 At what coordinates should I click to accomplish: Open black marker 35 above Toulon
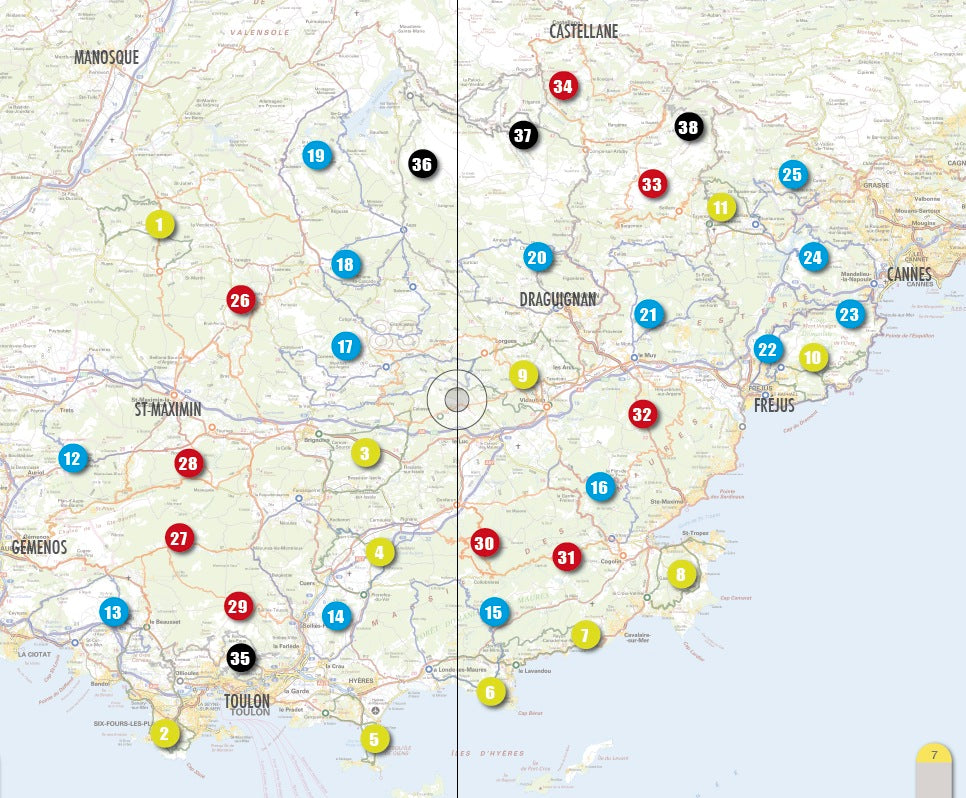(240, 657)
